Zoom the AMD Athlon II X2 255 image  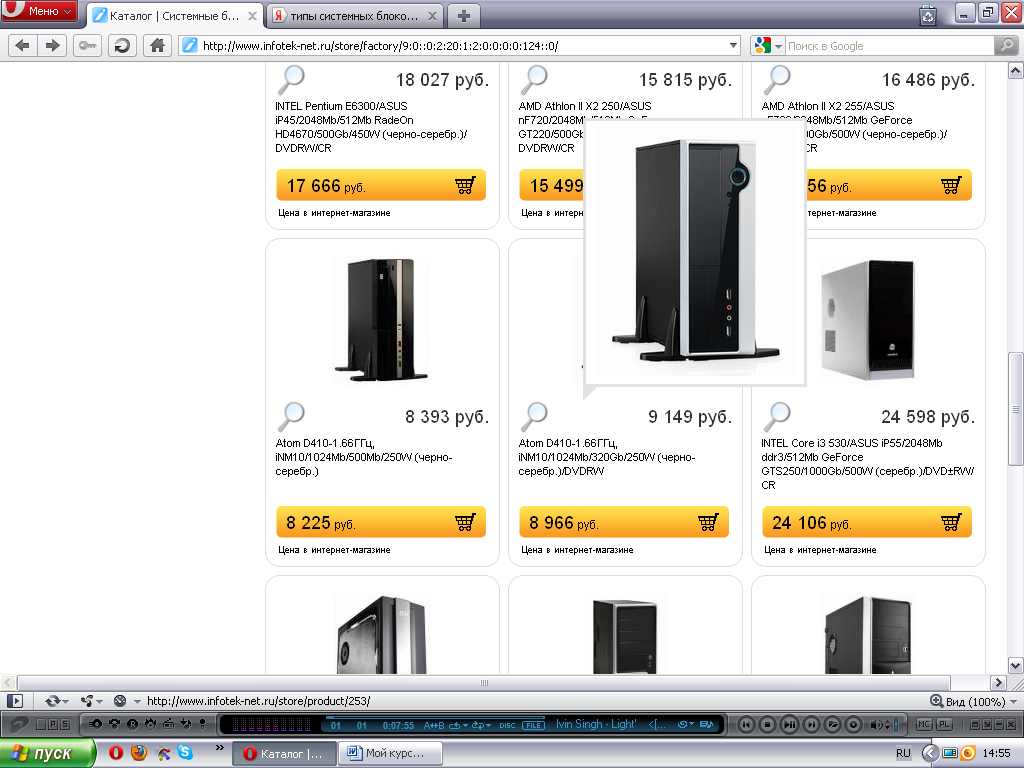click(x=777, y=80)
